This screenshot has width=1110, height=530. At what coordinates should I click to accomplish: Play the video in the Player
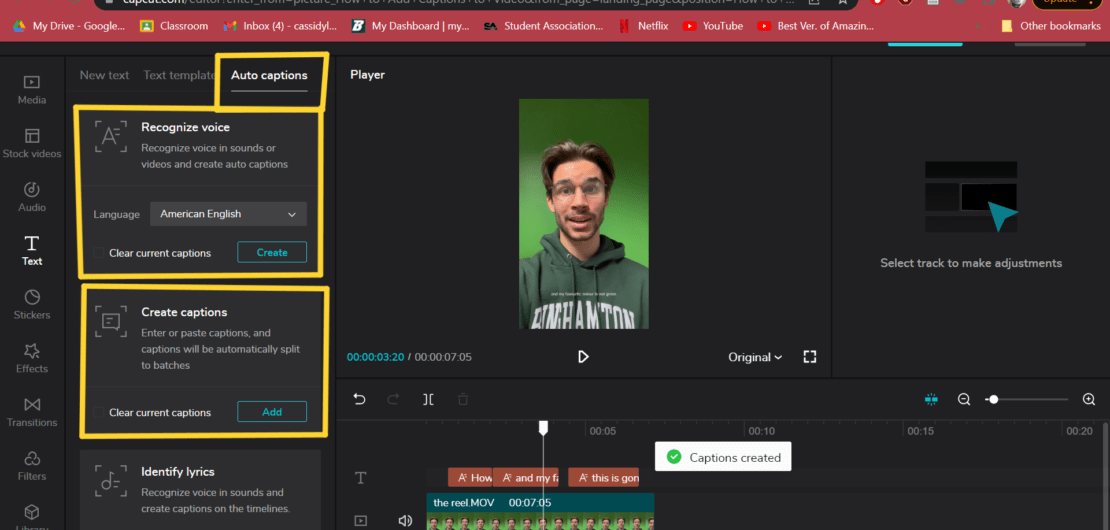583,357
